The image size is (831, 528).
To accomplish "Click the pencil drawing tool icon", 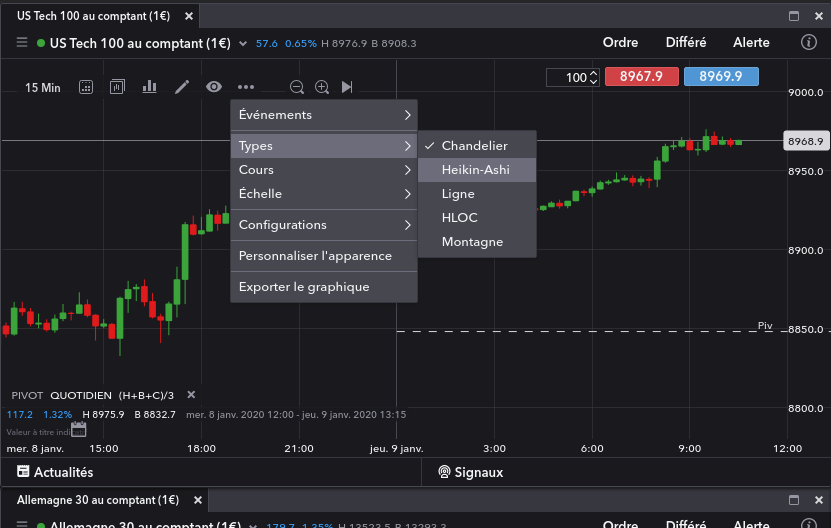I will (182, 87).
